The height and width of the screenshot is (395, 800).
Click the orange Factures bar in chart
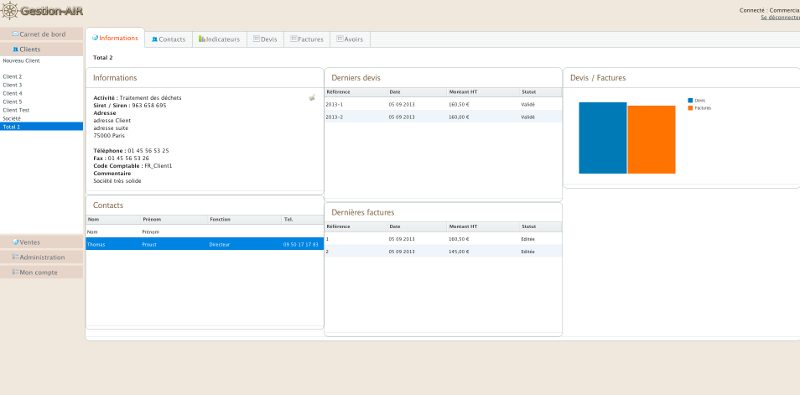(652, 140)
